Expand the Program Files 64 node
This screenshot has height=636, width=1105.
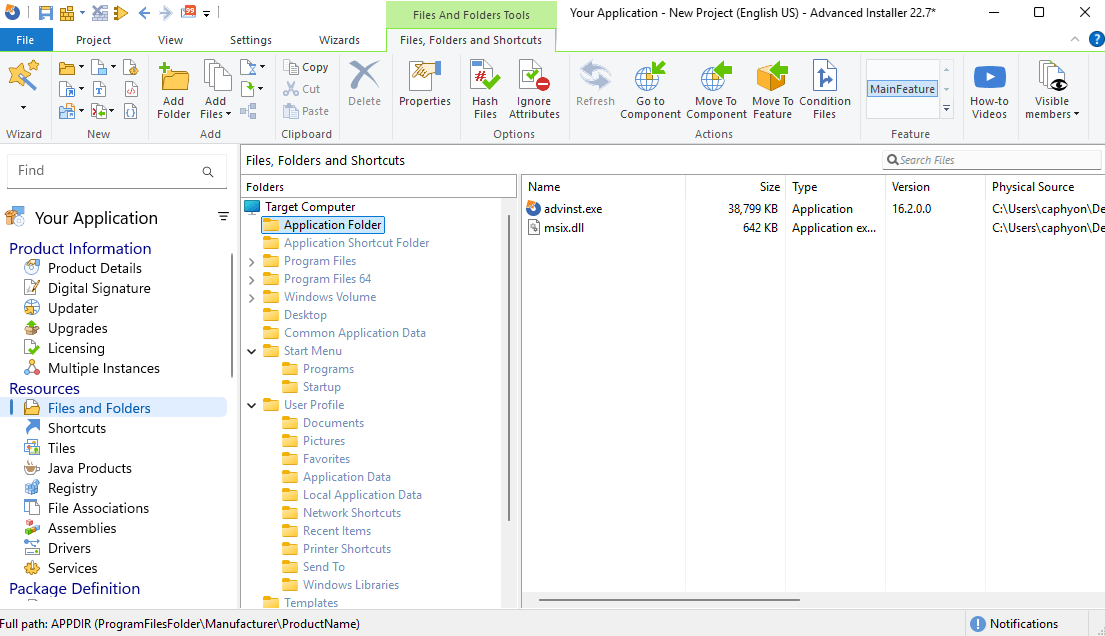[x=252, y=278]
